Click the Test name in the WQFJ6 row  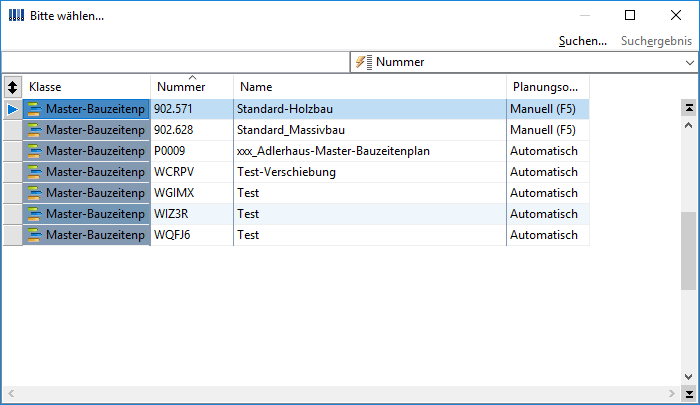click(248, 235)
